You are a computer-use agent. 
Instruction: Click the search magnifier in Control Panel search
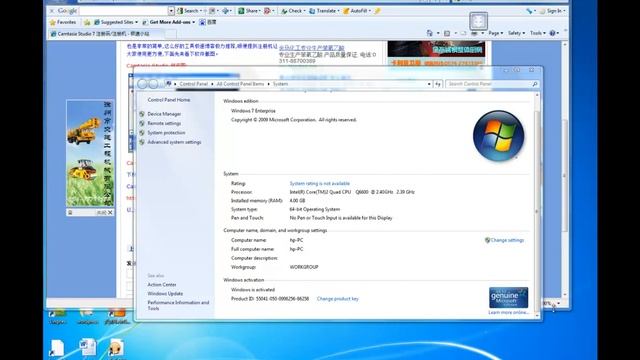(x=535, y=84)
